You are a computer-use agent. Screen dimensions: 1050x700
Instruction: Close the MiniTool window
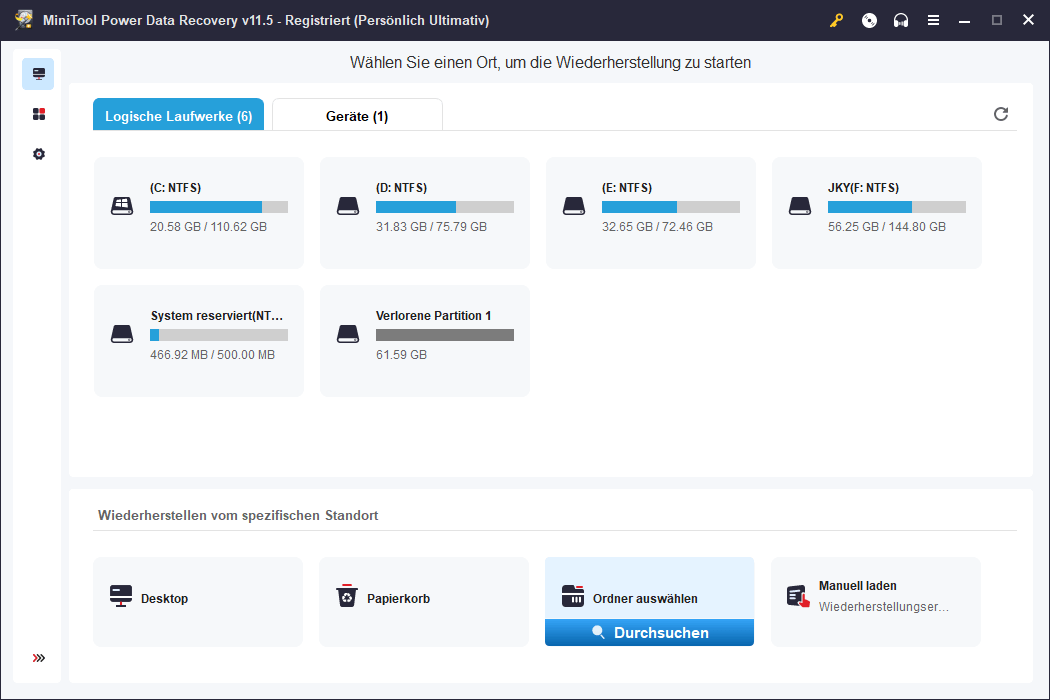[1028, 20]
